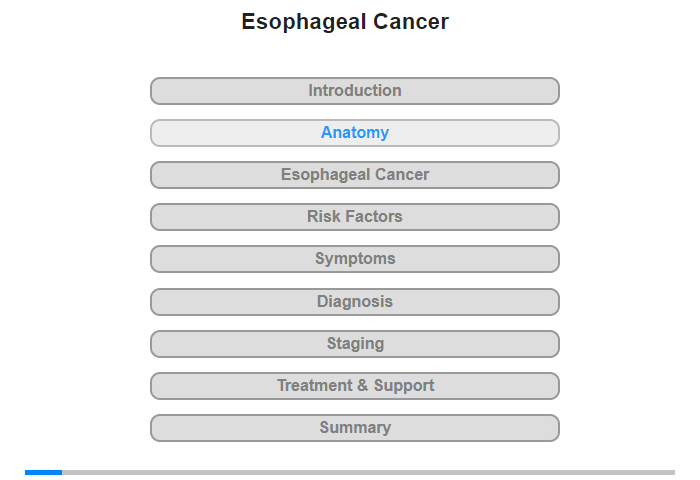Navigate to the Diagnosis chapter
Screen dimensions: 700x480
pos(354,302)
